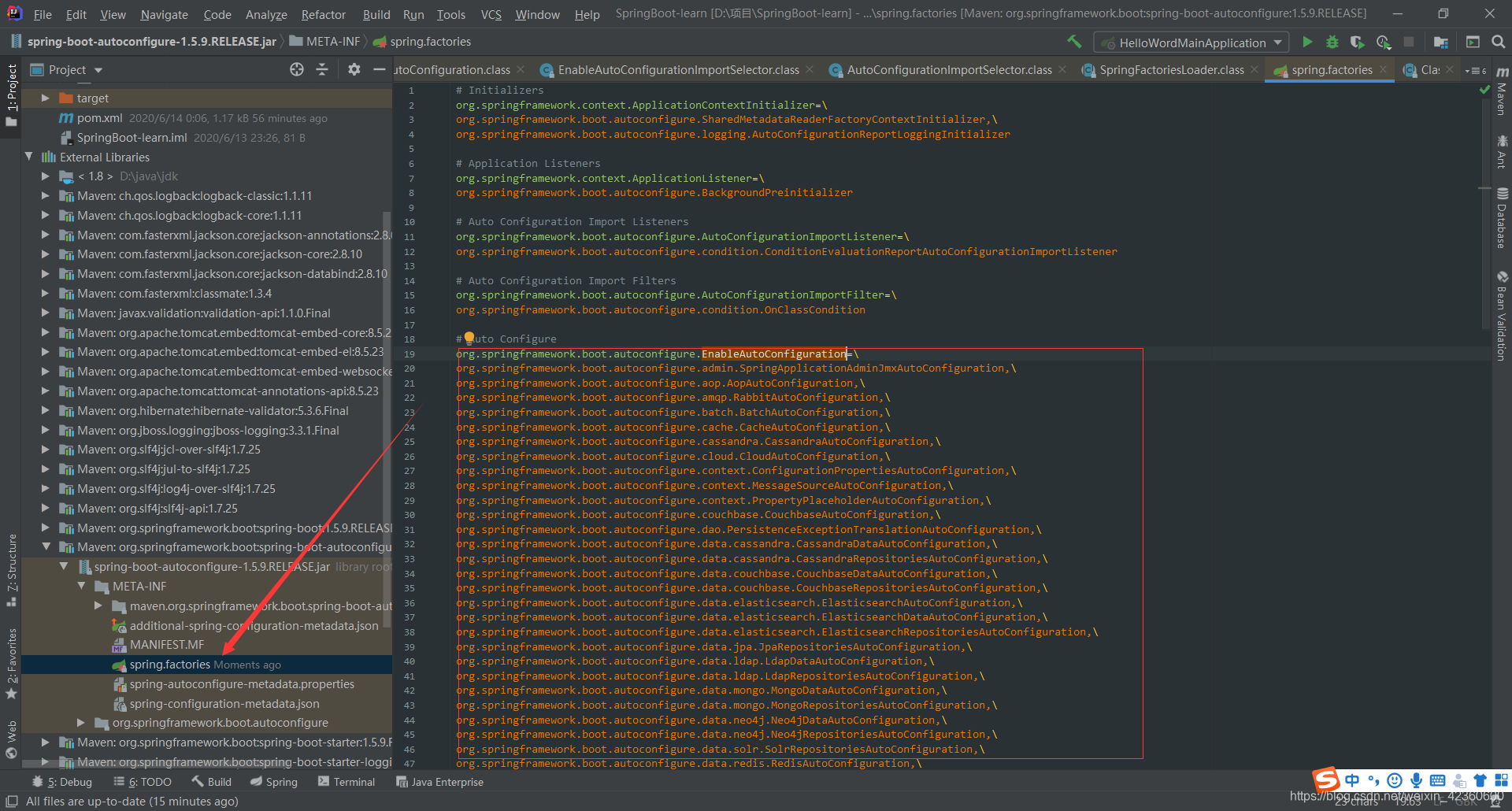Viewport: 1512px width, 811px height.
Task: Open the Terminal tool window
Action: (352, 781)
